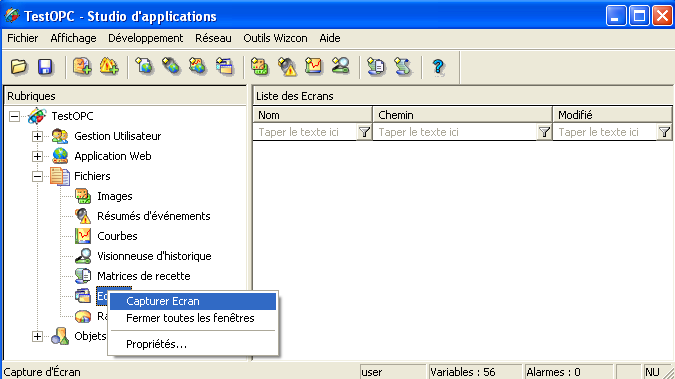The image size is (675, 379).
Task: Click the Chemin filter text field
Action: pos(455,132)
